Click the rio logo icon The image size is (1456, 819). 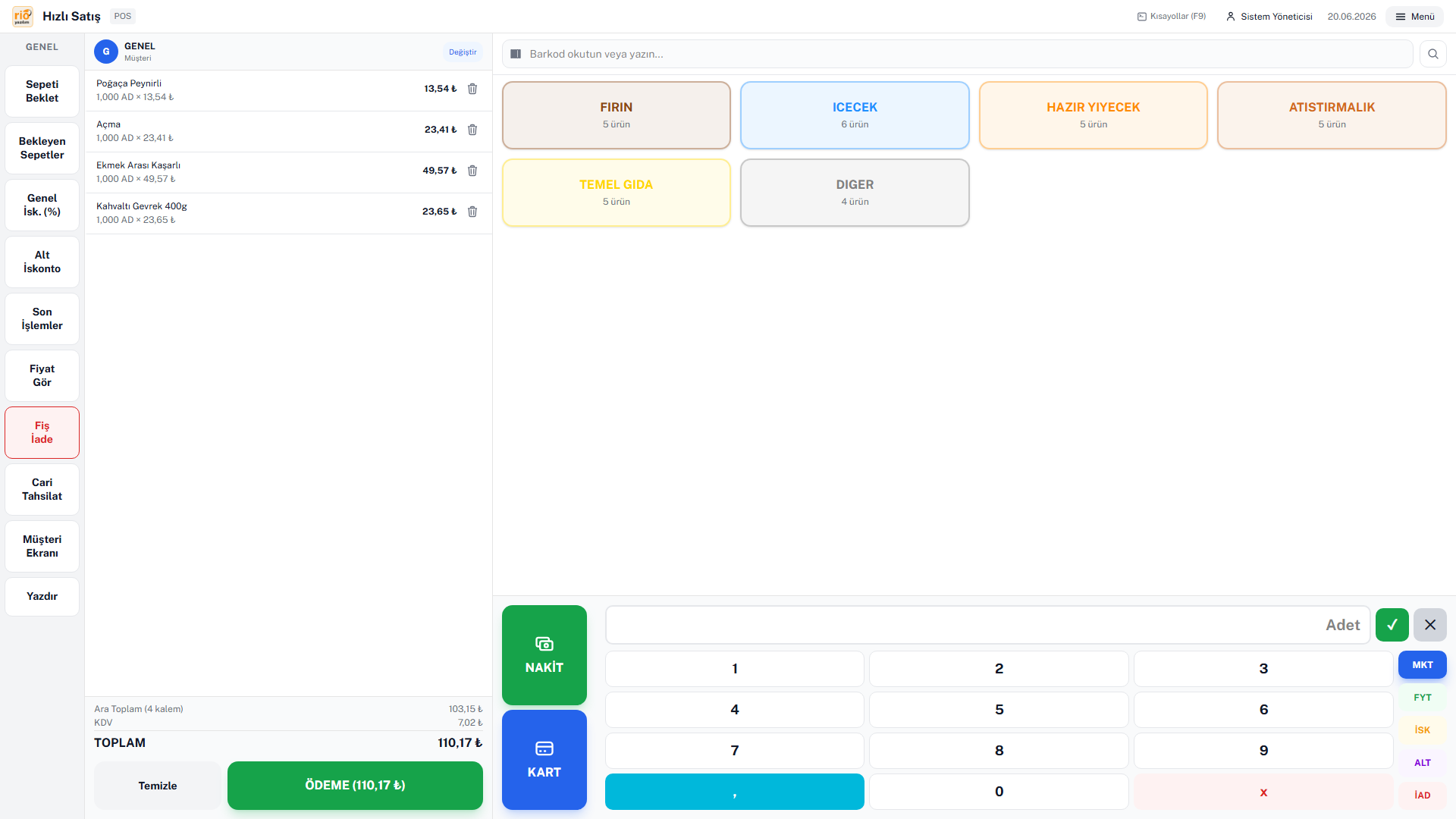23,16
